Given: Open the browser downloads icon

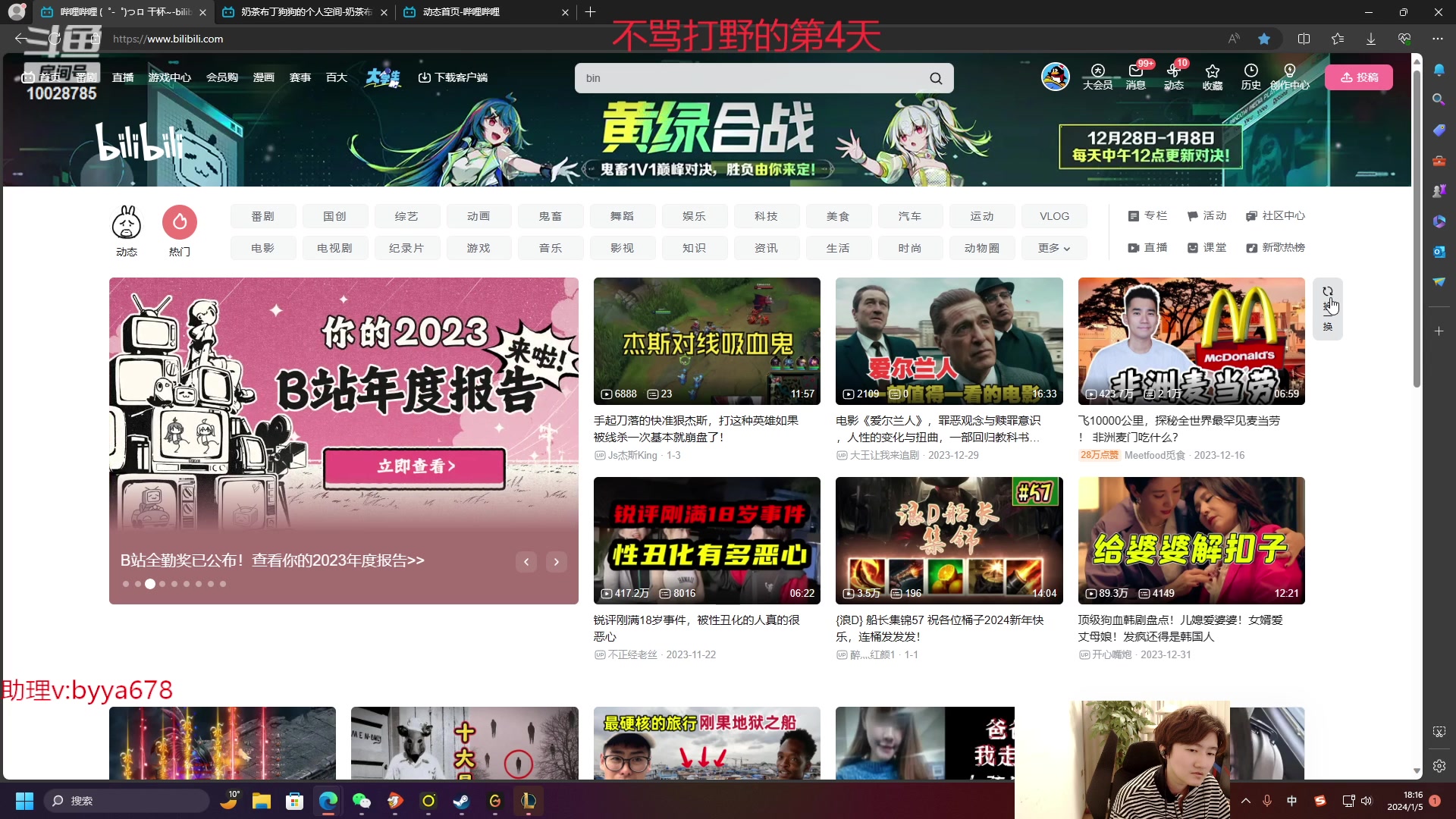Looking at the screenshot, I should click(x=1371, y=39).
